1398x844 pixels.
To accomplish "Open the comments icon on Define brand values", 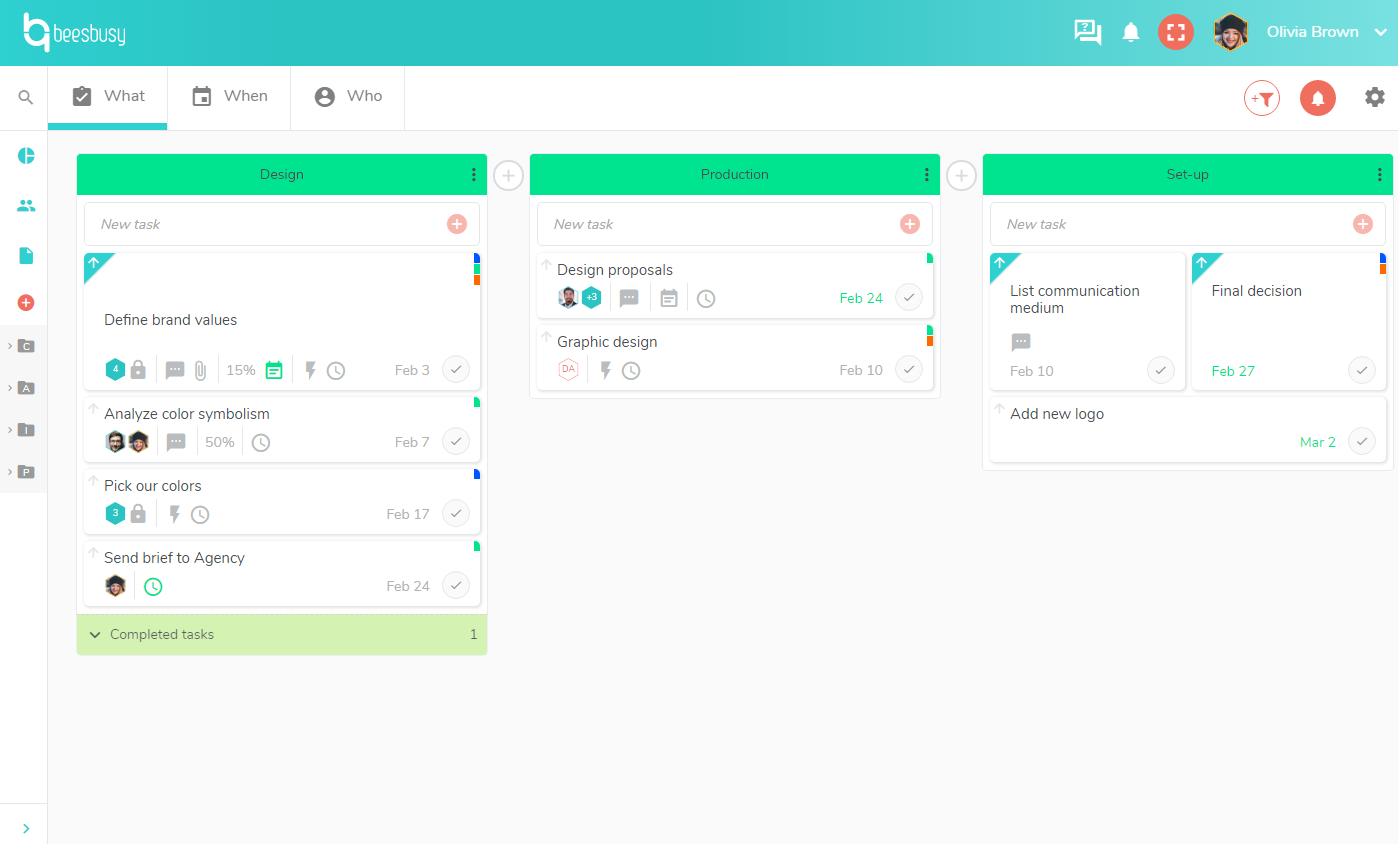I will (x=176, y=370).
